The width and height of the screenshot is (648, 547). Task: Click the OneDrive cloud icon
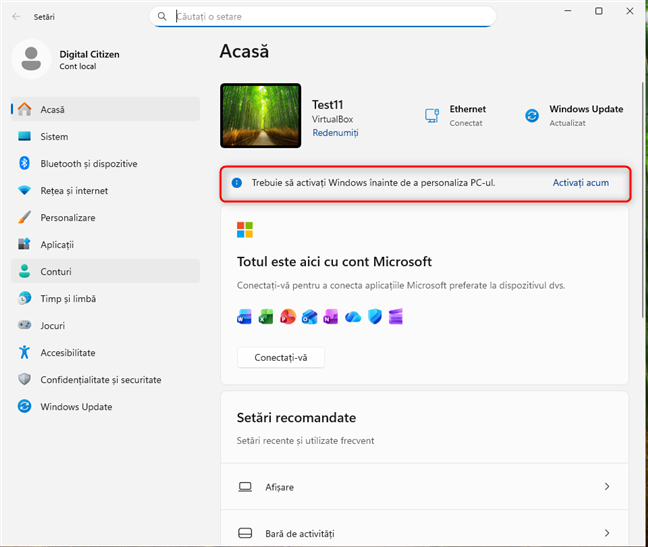(x=353, y=317)
